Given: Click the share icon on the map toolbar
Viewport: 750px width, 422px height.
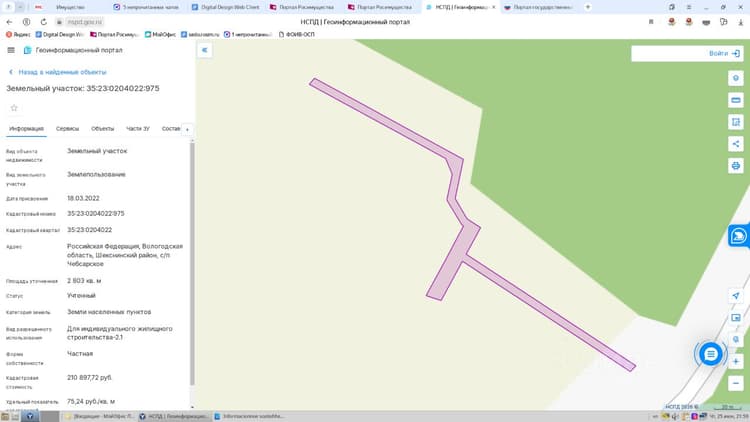Looking at the screenshot, I should [736, 144].
